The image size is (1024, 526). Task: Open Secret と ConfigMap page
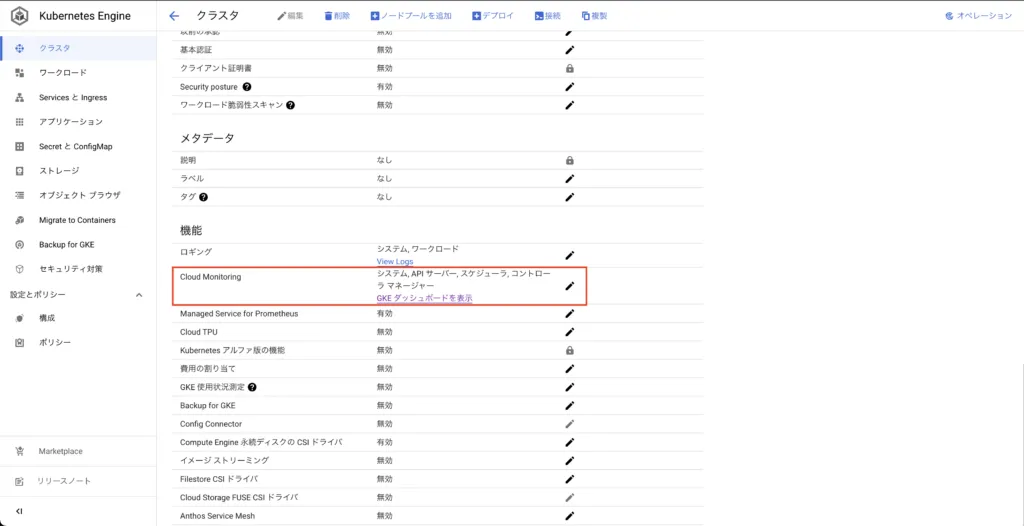(78, 146)
